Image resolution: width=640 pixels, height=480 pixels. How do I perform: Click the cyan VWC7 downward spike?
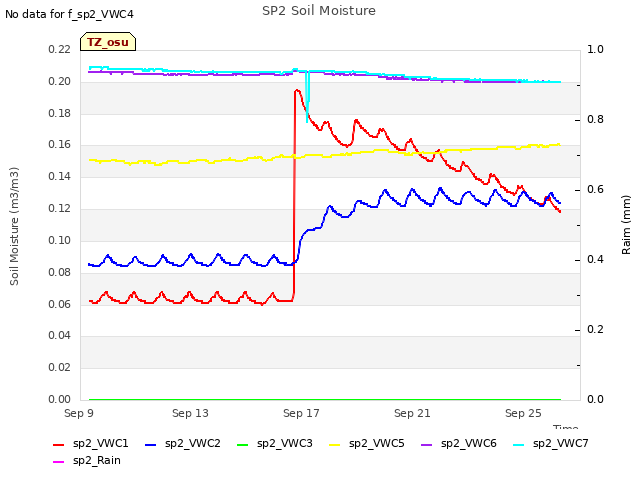[x=308, y=98]
